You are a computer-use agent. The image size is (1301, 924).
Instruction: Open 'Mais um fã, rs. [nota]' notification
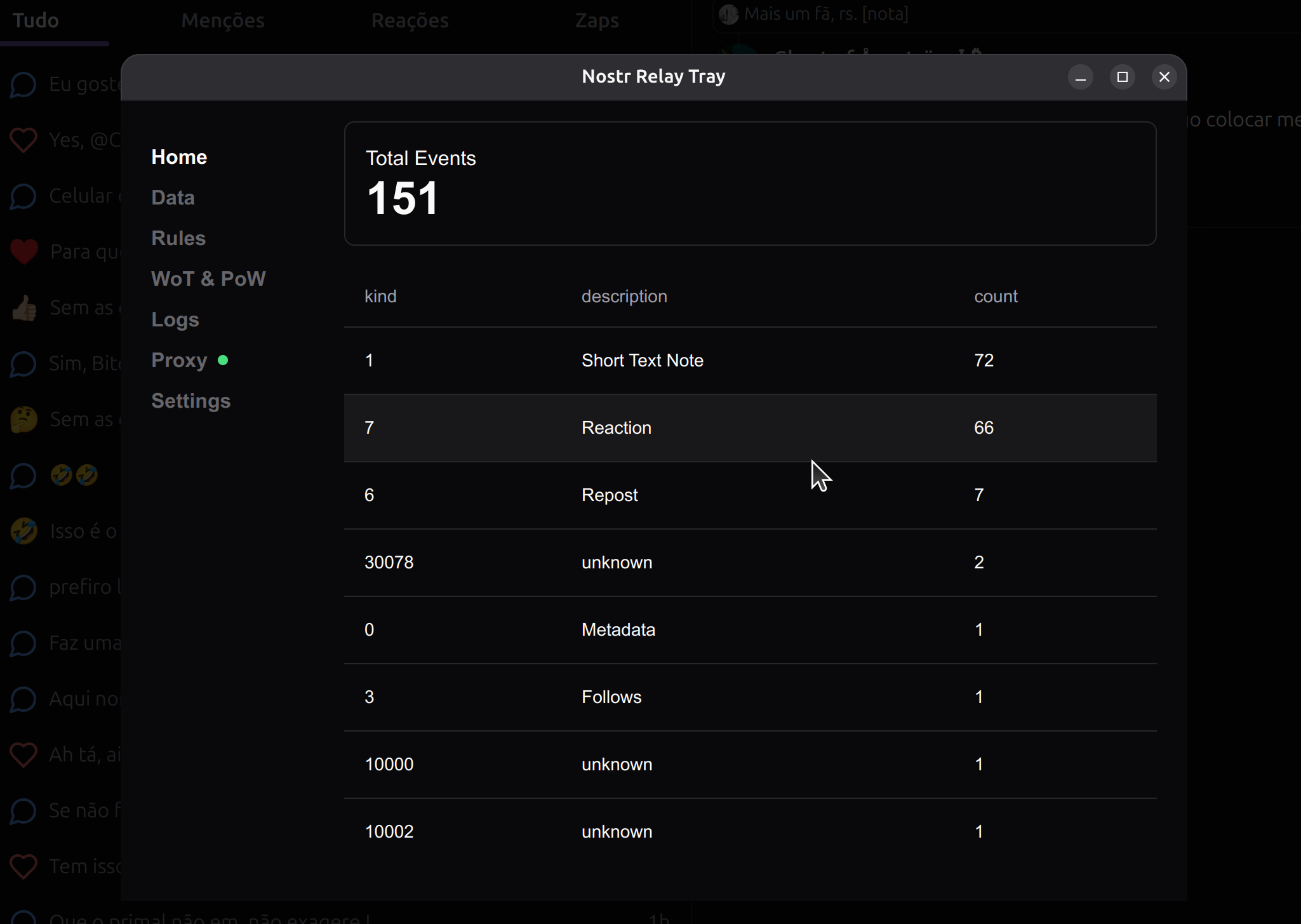(826, 14)
